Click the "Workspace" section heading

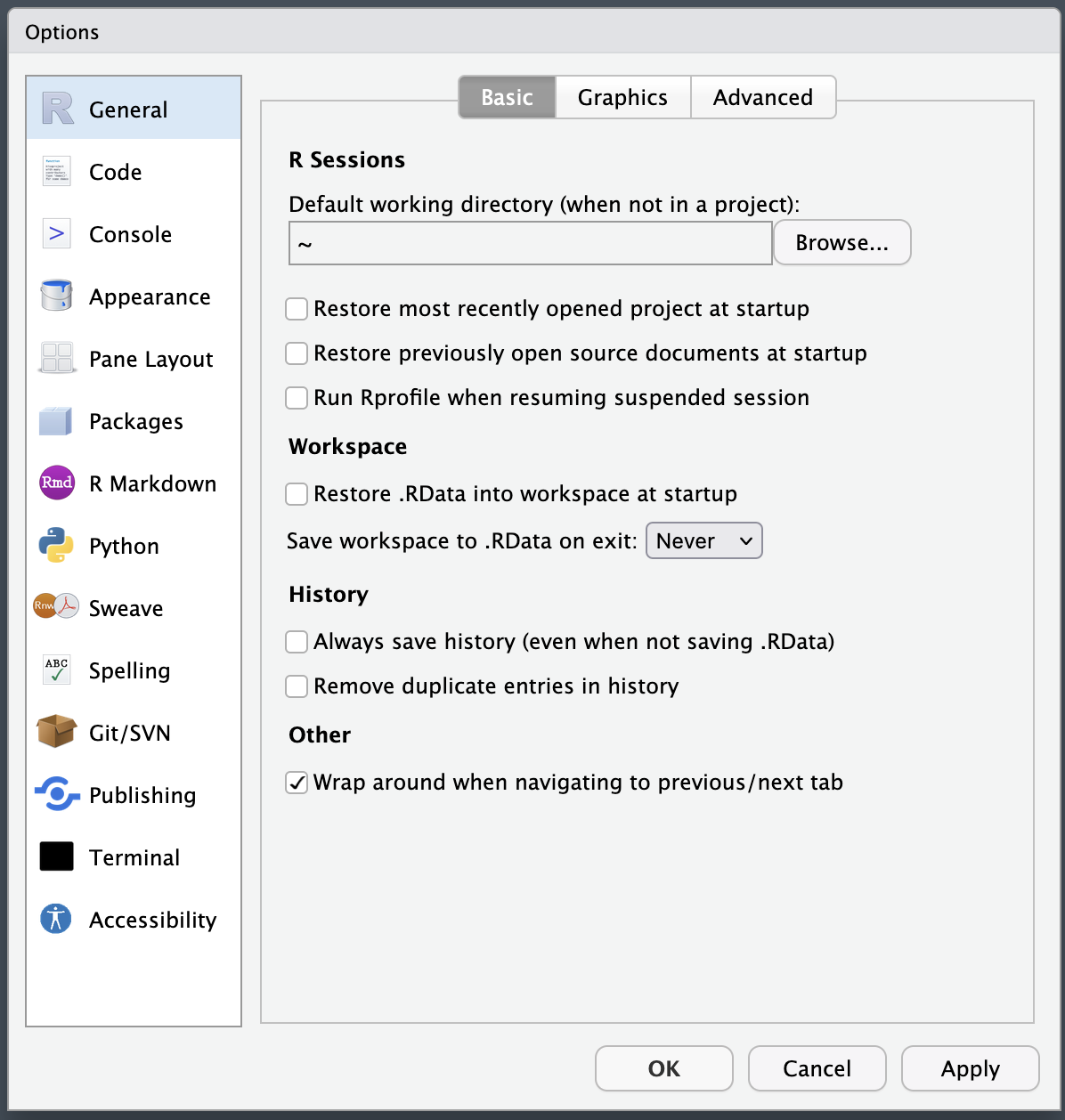(348, 446)
